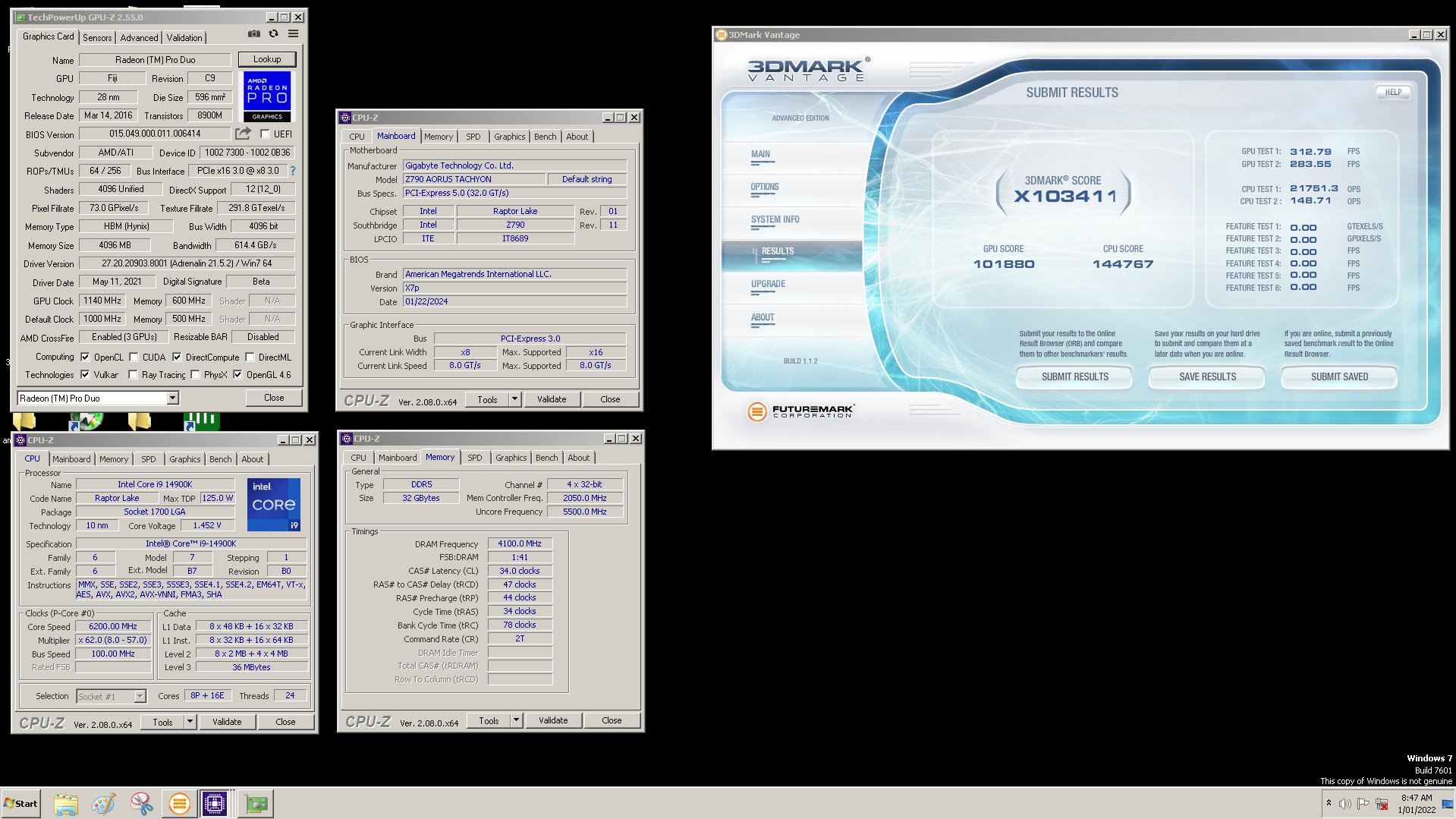Toggle the CUDA checkbox
The width and height of the screenshot is (1456, 819).
click(134, 357)
